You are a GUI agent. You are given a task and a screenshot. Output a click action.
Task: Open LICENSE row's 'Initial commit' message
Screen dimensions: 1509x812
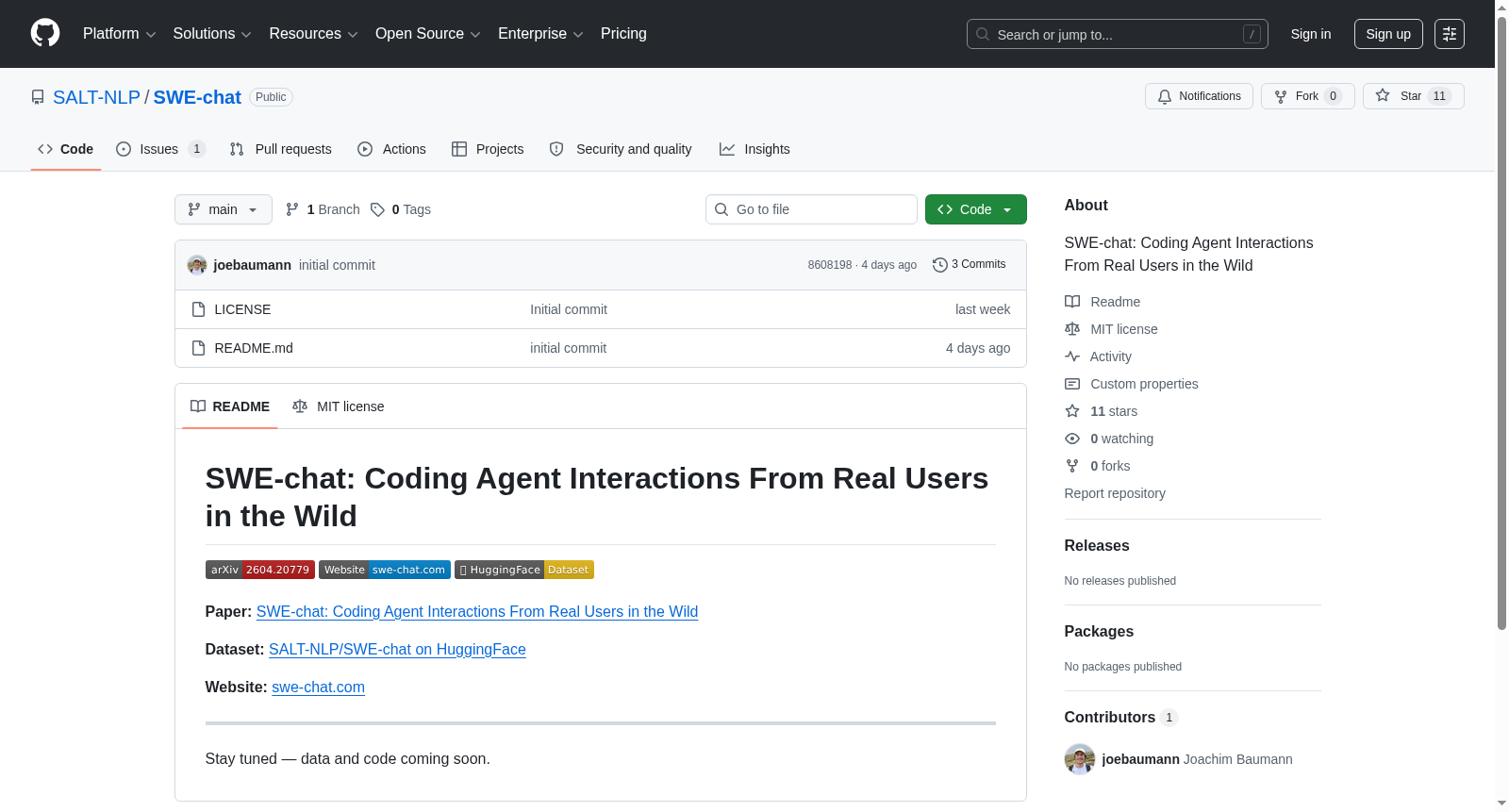(569, 309)
